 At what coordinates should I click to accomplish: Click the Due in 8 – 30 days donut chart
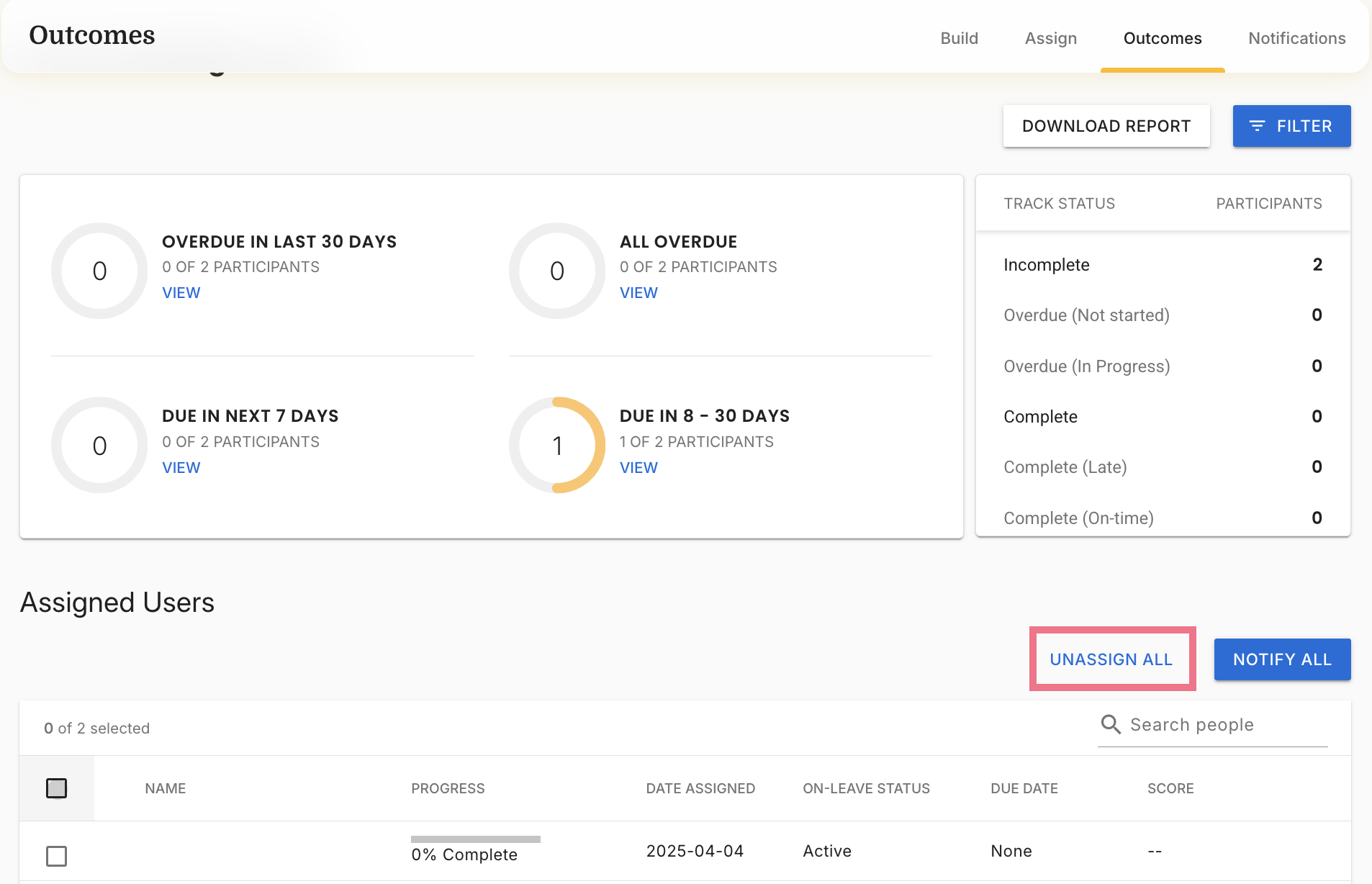[557, 445]
